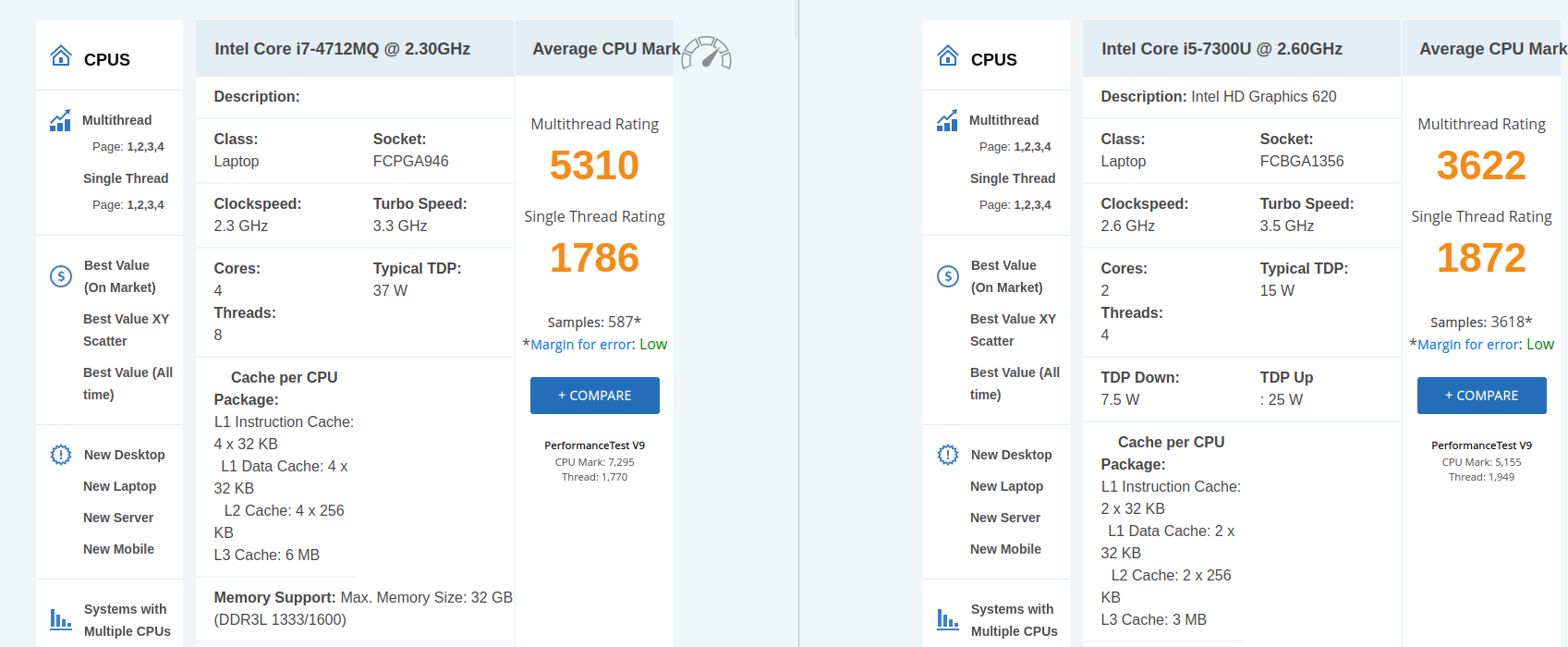Click CPU Mark: 7,295 under PerformanceTest V9
1568x647 pixels.
coord(595,462)
